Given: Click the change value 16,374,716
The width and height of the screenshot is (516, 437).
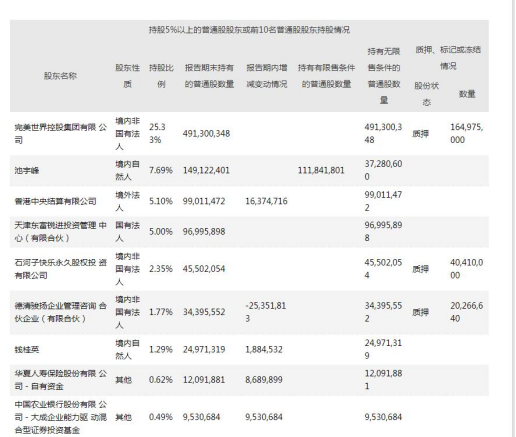Looking at the screenshot, I should point(266,201).
